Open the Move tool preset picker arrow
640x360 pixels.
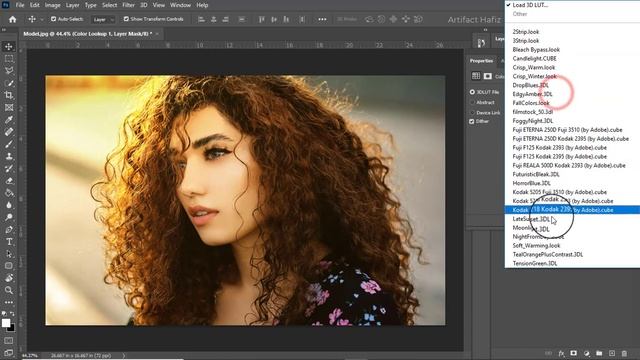click(x=42, y=19)
